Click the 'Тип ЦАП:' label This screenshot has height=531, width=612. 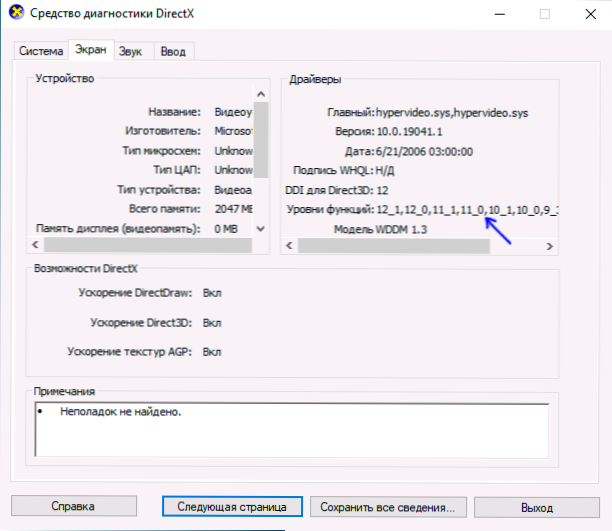(x=177, y=170)
